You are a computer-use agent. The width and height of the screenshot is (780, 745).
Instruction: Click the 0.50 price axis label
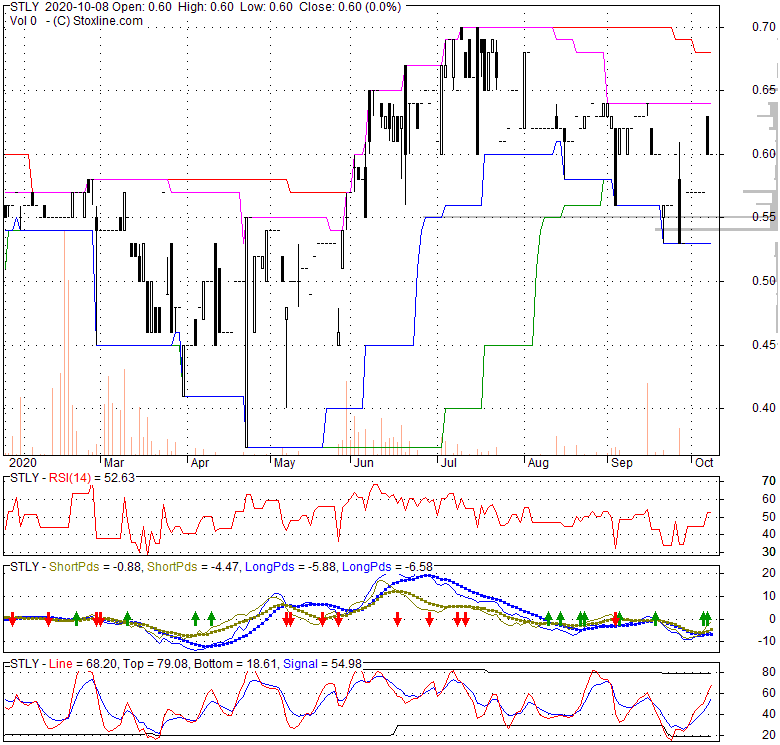764,281
